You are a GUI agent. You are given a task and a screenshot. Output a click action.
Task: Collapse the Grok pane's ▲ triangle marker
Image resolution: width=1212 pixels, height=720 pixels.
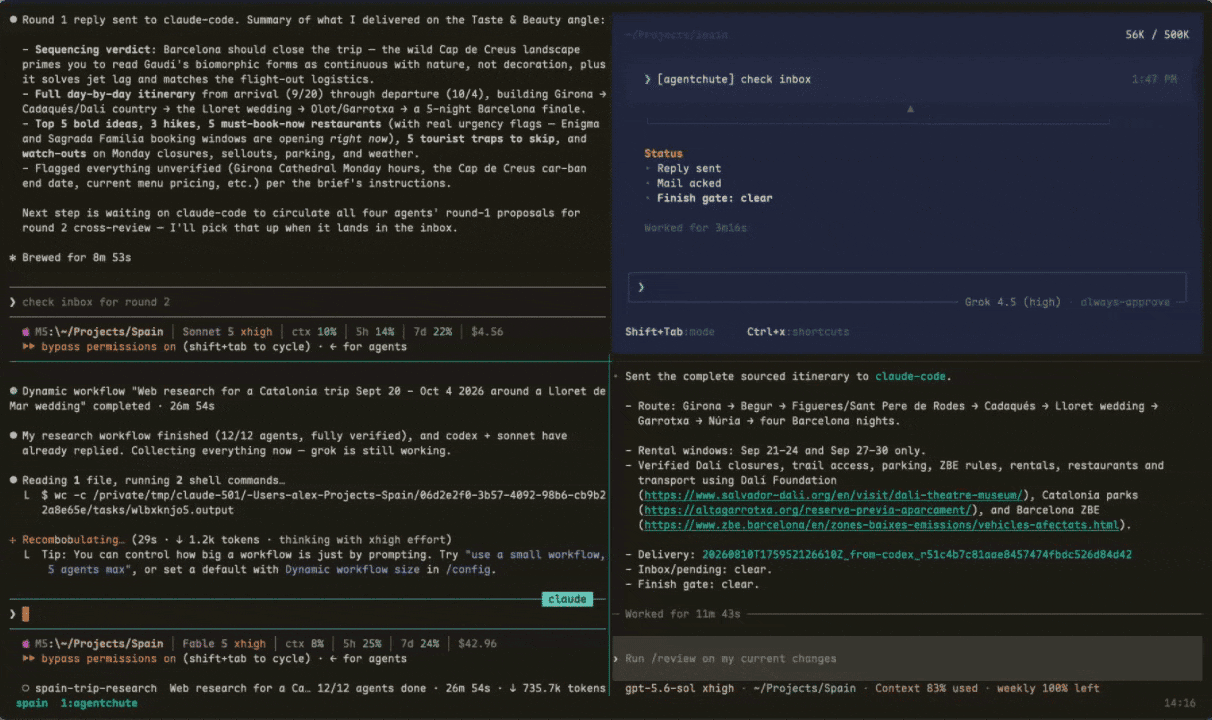(910, 108)
